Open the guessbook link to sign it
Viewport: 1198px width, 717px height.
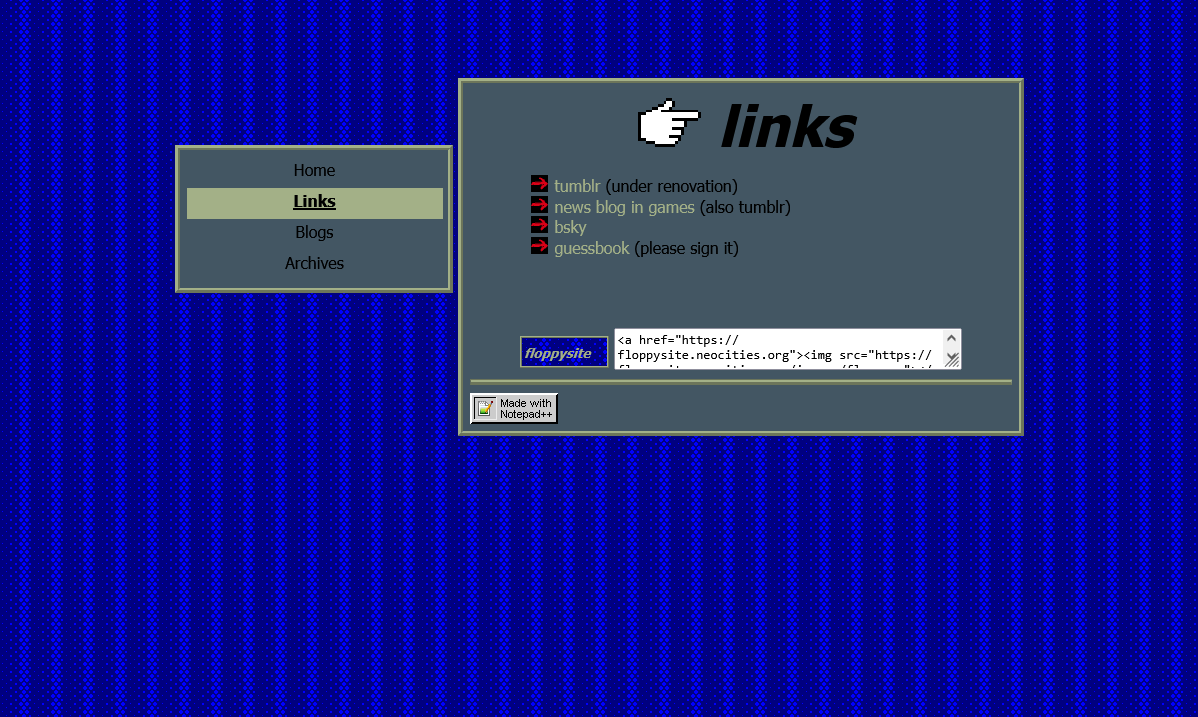coord(592,248)
